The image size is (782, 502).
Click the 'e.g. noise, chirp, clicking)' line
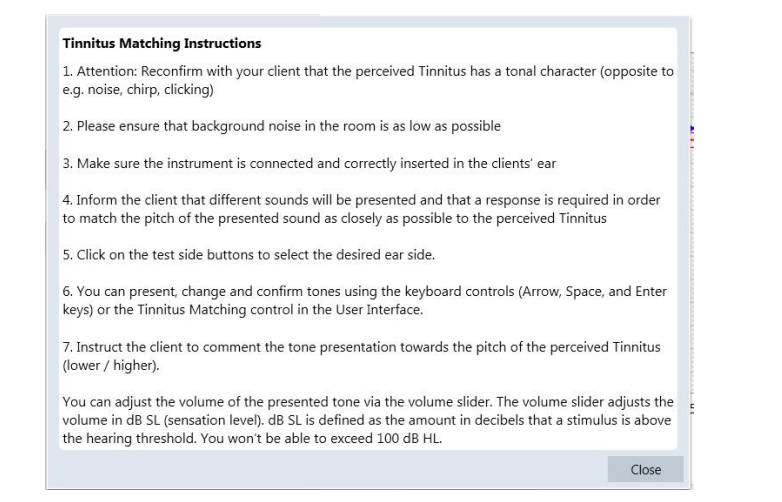click(x=138, y=90)
